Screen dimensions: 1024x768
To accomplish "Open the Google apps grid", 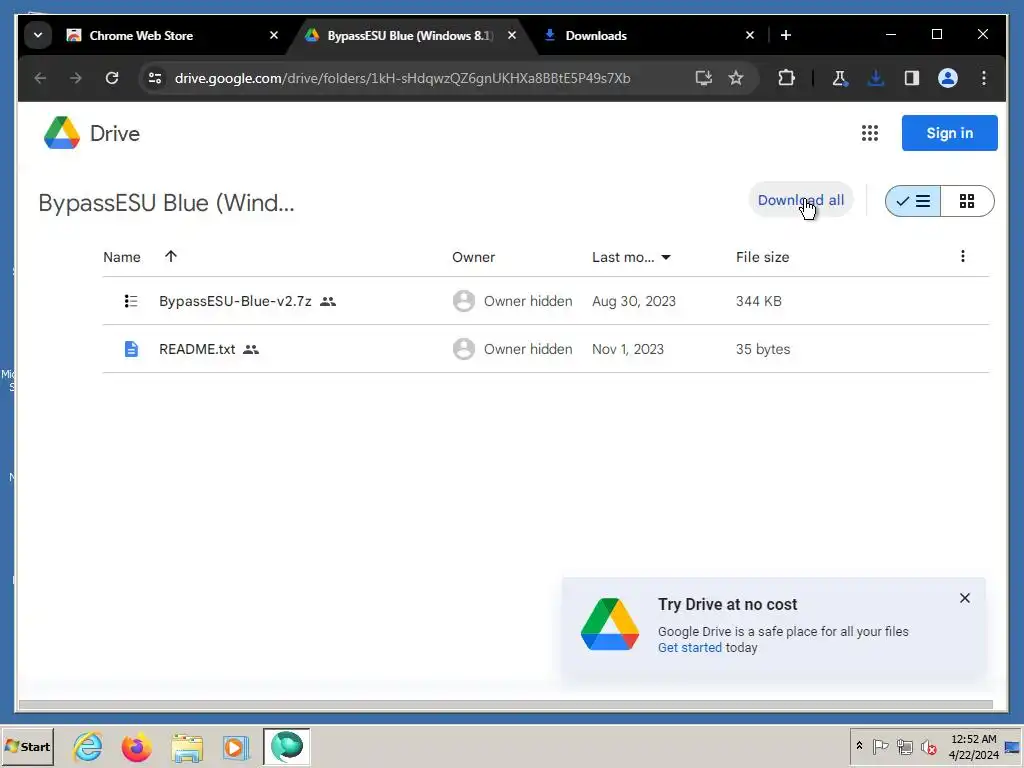I will [x=869, y=133].
